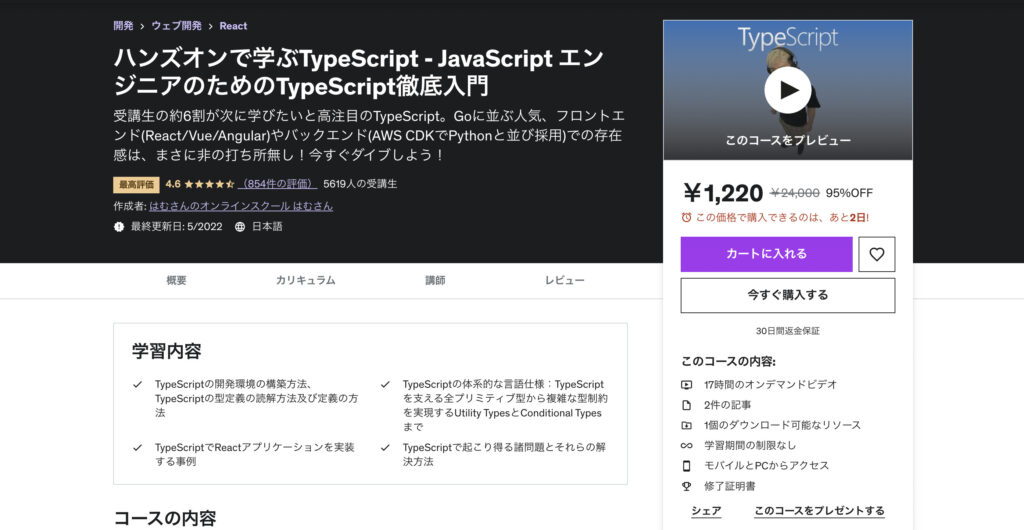Click 17時間のオンデマンドビデオ text
Viewport: 1024px width, 530px height.
[771, 384]
